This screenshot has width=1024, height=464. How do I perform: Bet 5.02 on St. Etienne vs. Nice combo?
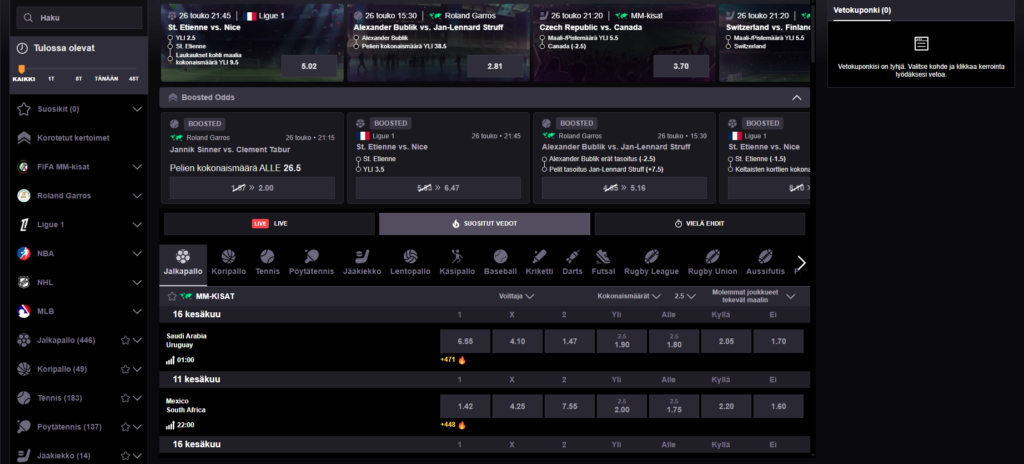coord(309,66)
